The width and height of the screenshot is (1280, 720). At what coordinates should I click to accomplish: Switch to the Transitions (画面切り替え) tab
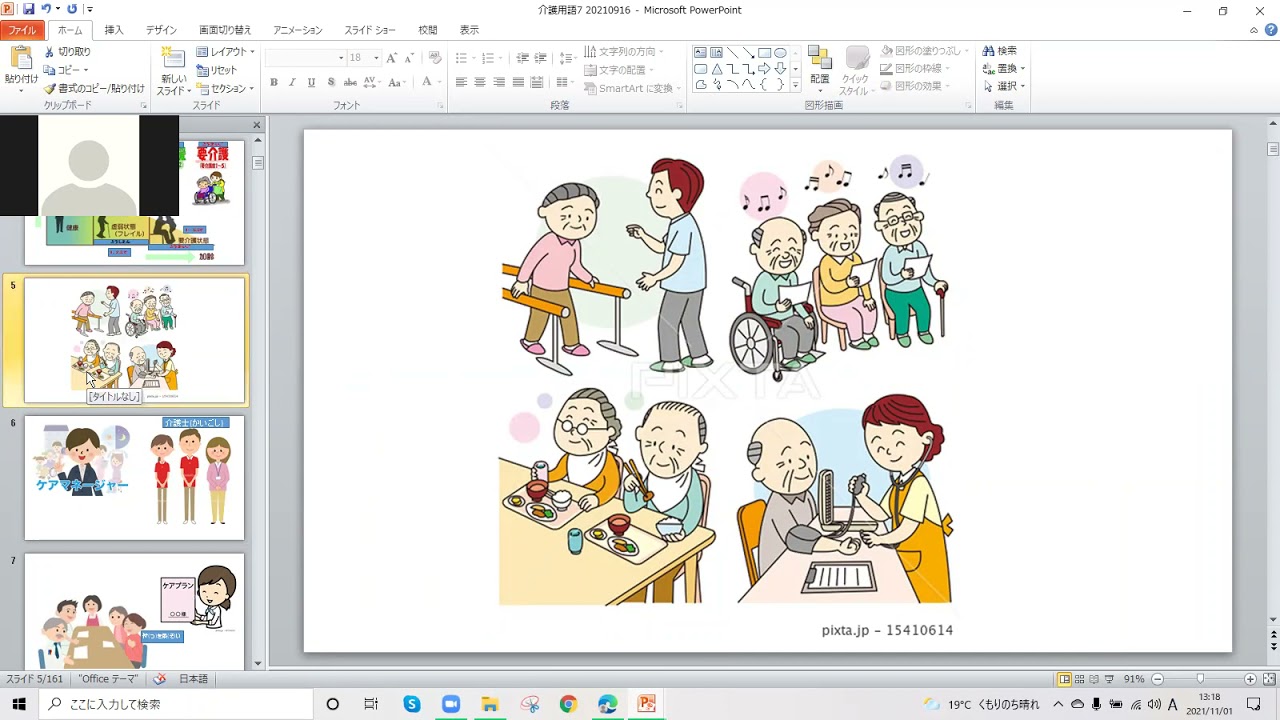(225, 30)
